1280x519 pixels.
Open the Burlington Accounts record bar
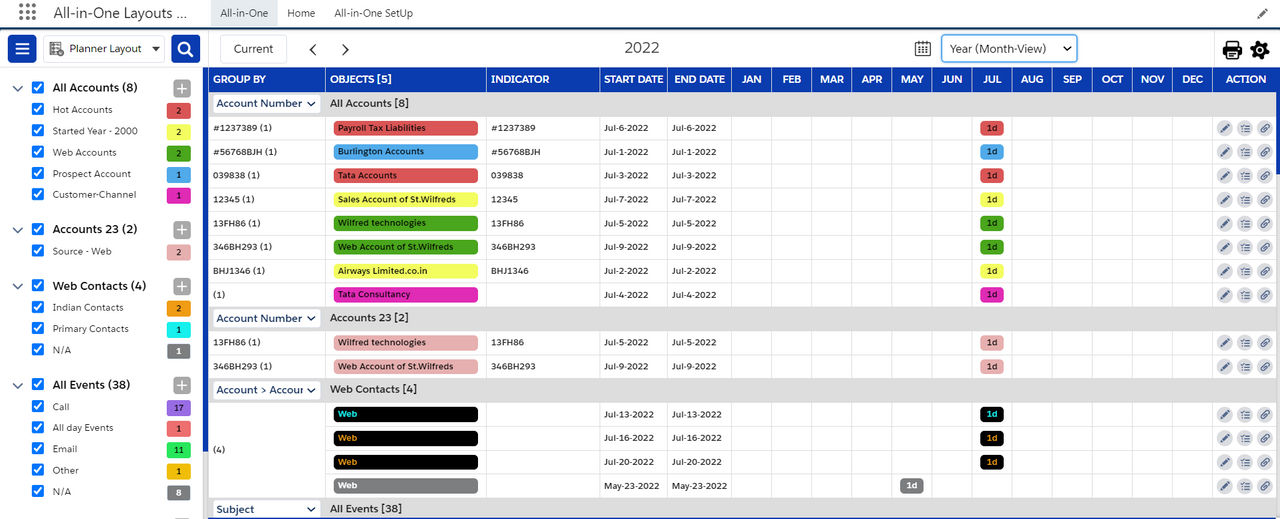(406, 152)
